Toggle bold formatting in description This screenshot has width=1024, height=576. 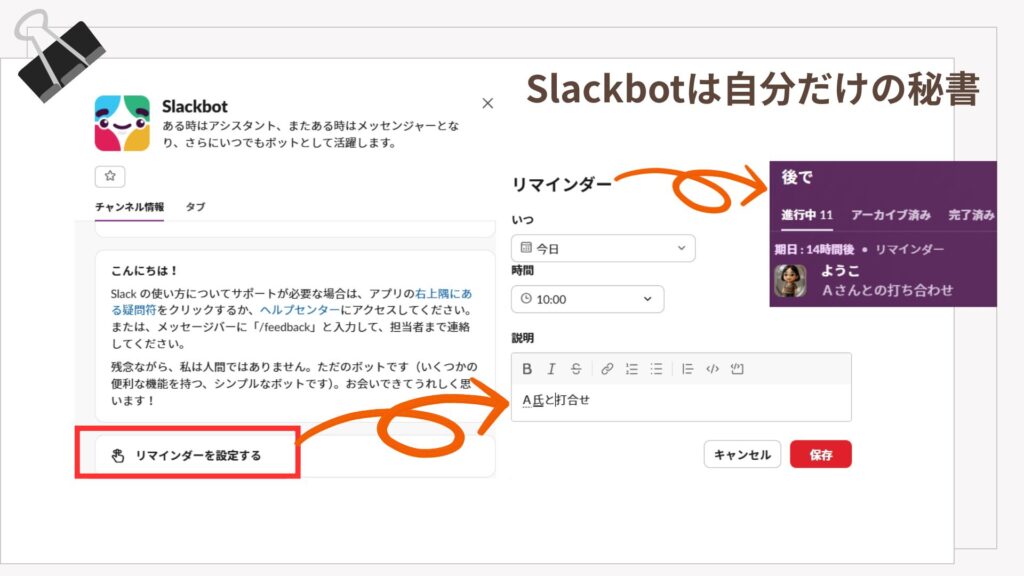[x=527, y=369]
